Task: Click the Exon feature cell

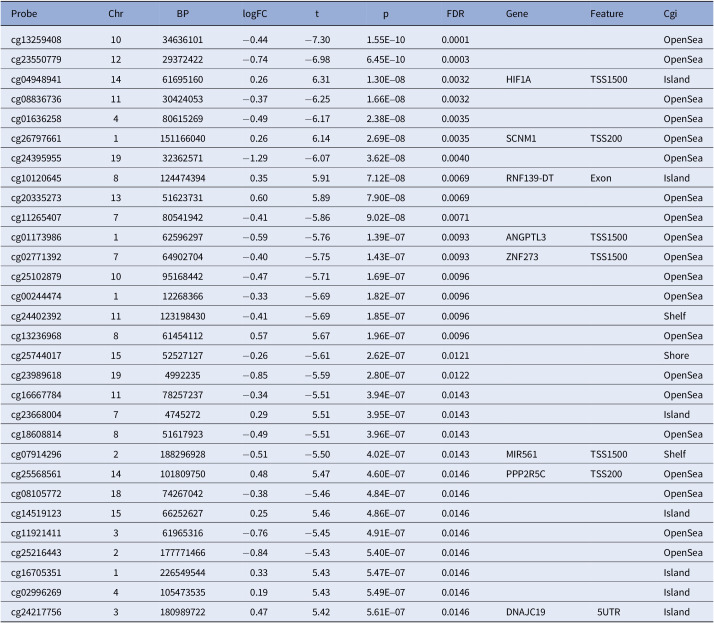Action: point(601,178)
